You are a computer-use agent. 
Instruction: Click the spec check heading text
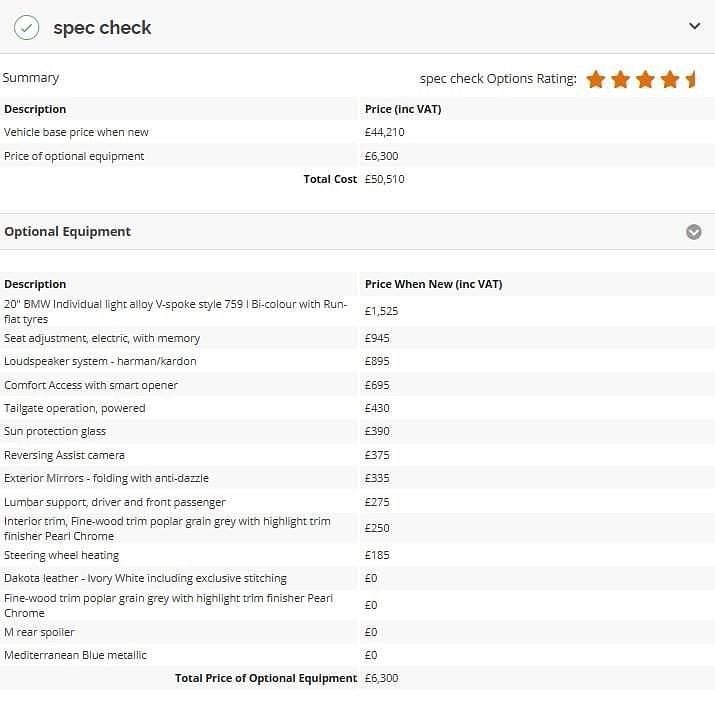pyautogui.click(x=102, y=28)
